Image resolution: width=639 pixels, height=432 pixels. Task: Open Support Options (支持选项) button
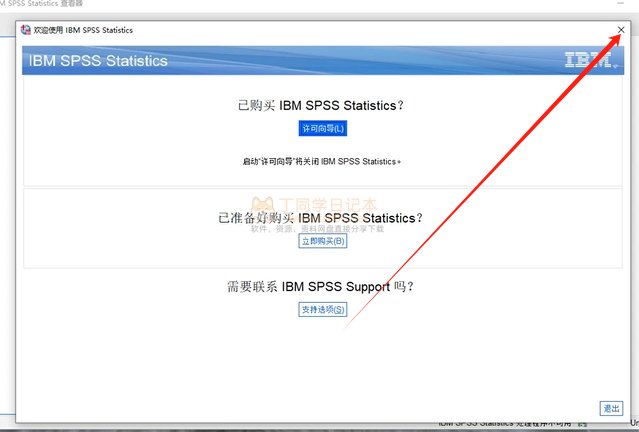(323, 309)
